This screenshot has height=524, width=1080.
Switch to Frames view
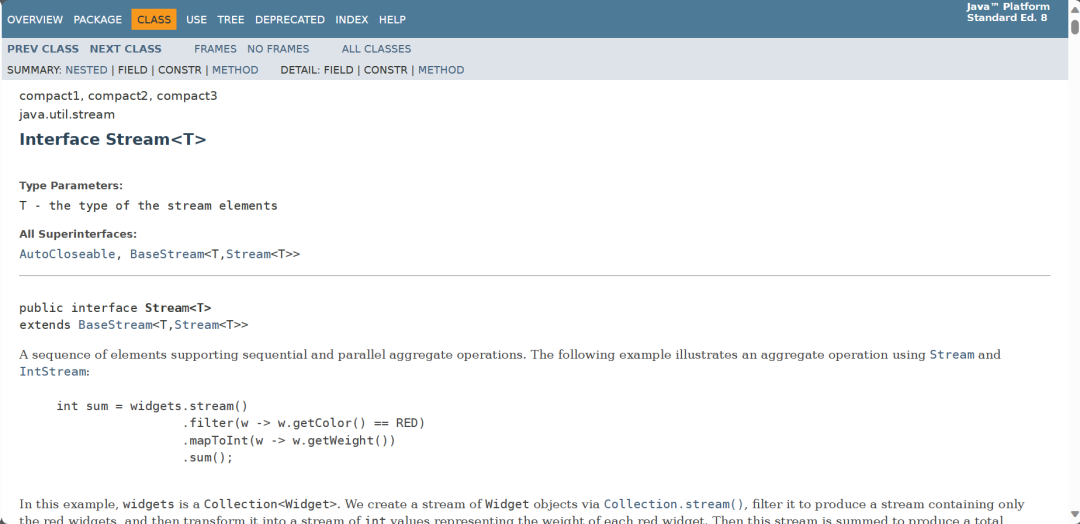click(215, 48)
